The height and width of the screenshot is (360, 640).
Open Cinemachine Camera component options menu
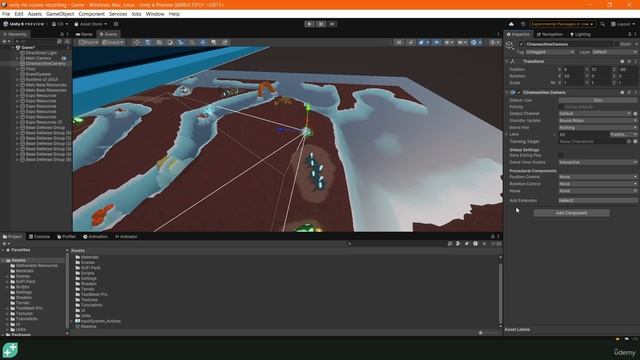[636, 93]
